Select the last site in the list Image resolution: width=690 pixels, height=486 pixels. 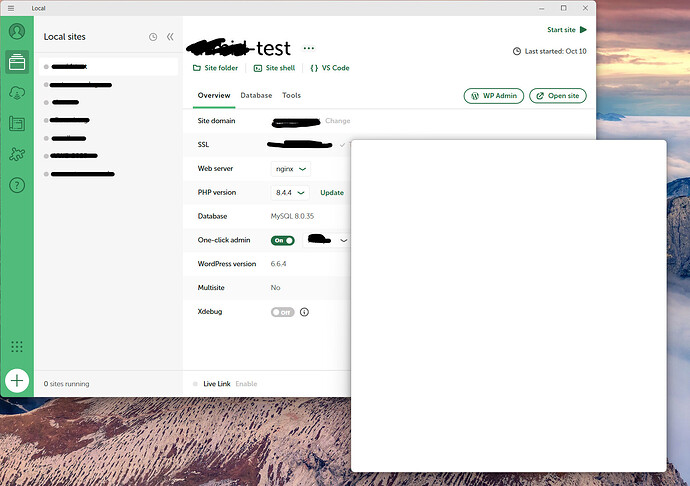pos(108,174)
